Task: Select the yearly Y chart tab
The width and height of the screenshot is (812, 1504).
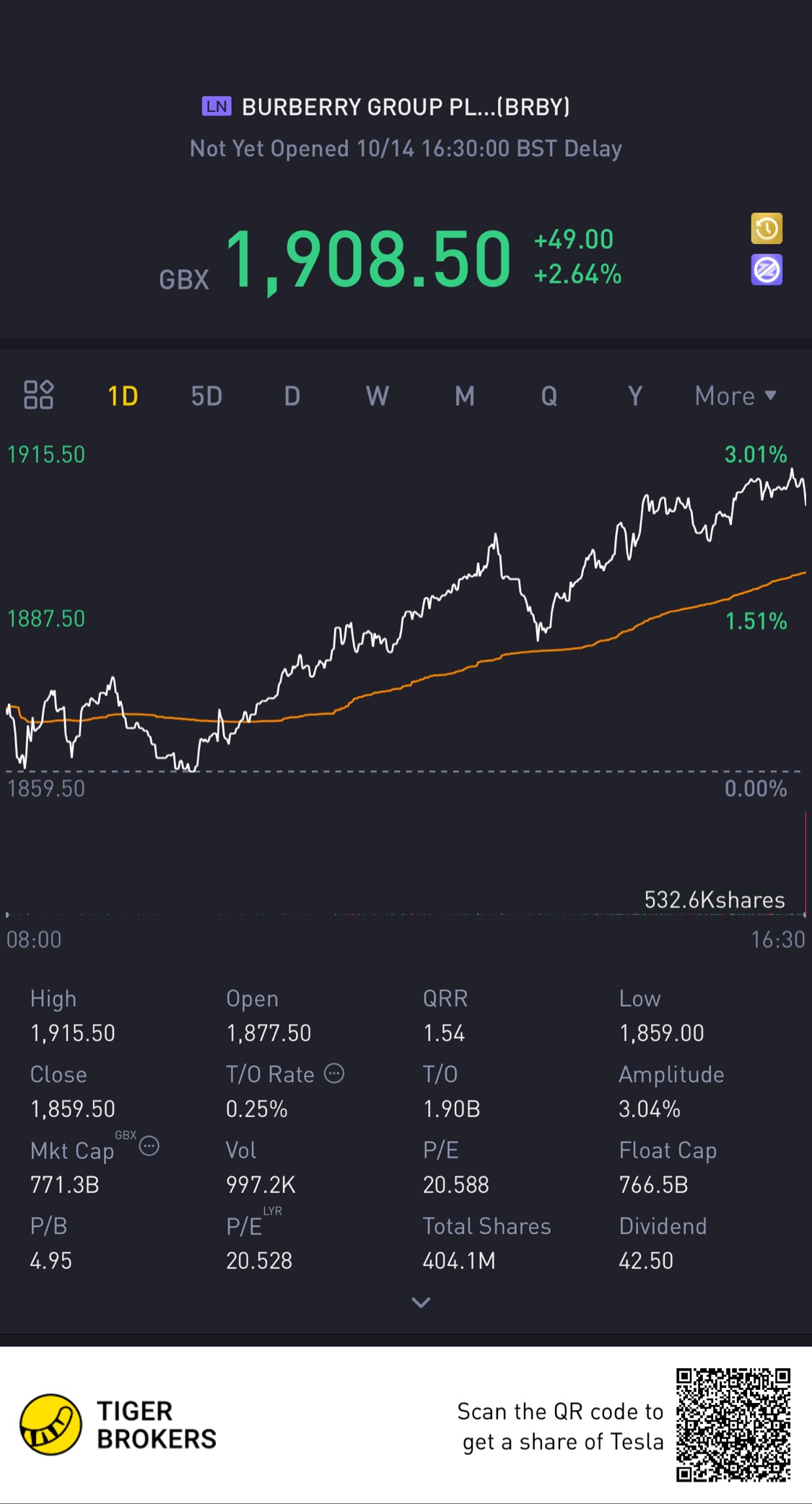Action: pos(634,396)
